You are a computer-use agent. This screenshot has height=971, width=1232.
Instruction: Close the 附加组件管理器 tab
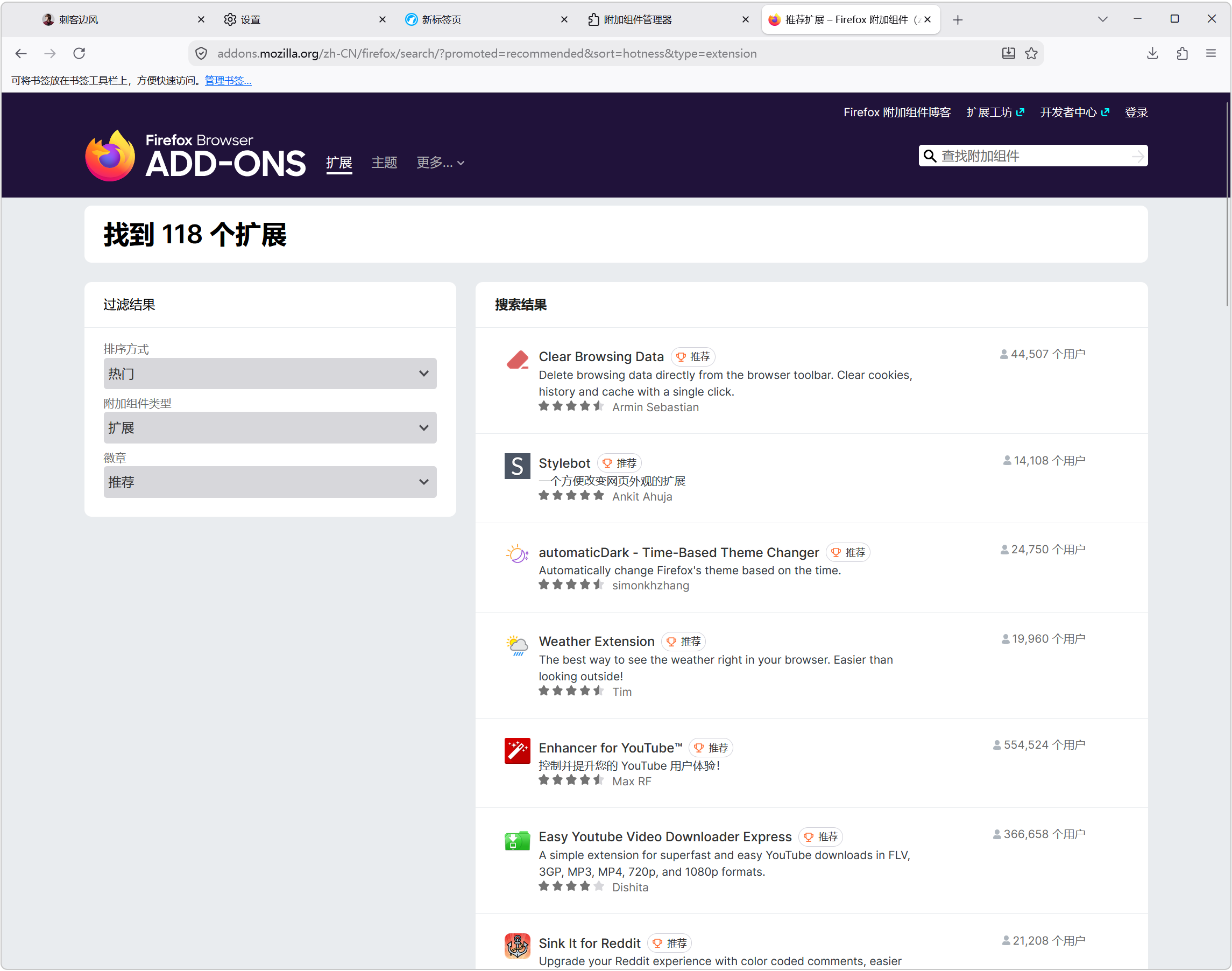[x=746, y=19]
